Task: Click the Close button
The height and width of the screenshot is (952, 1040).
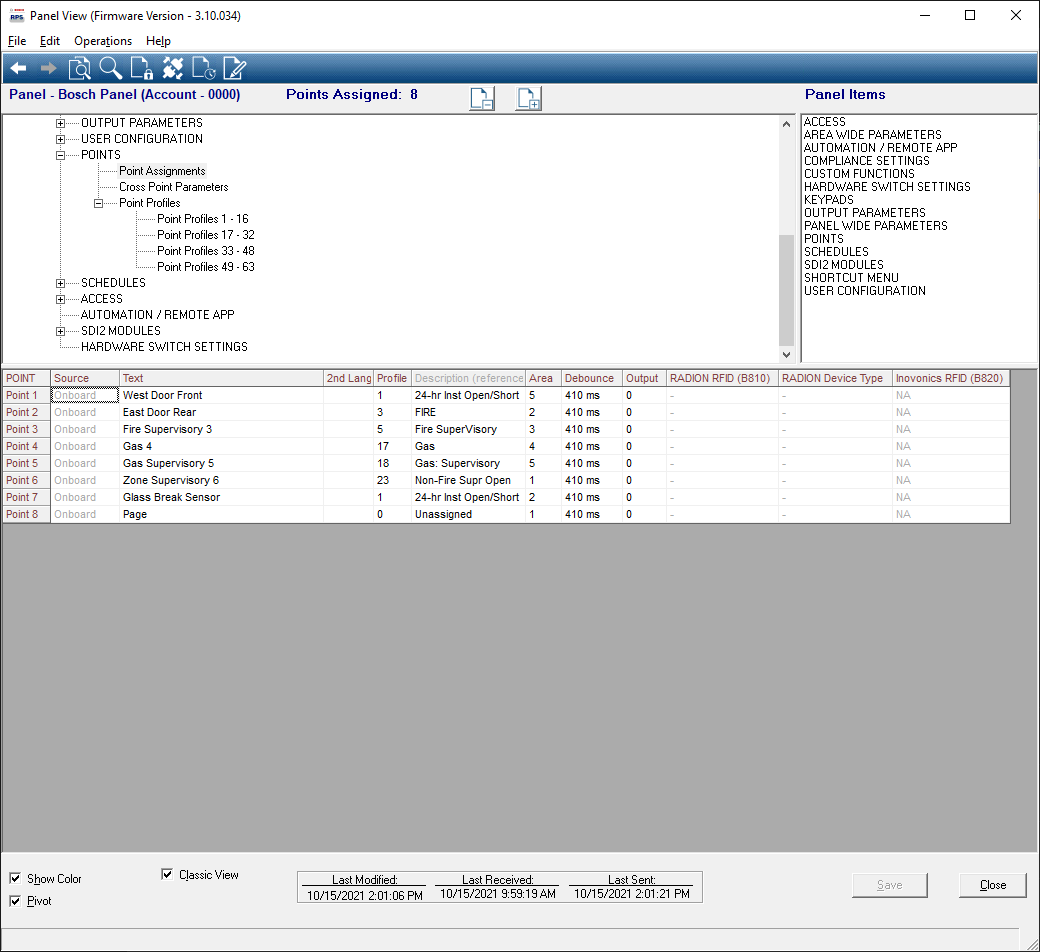Action: pos(992,885)
